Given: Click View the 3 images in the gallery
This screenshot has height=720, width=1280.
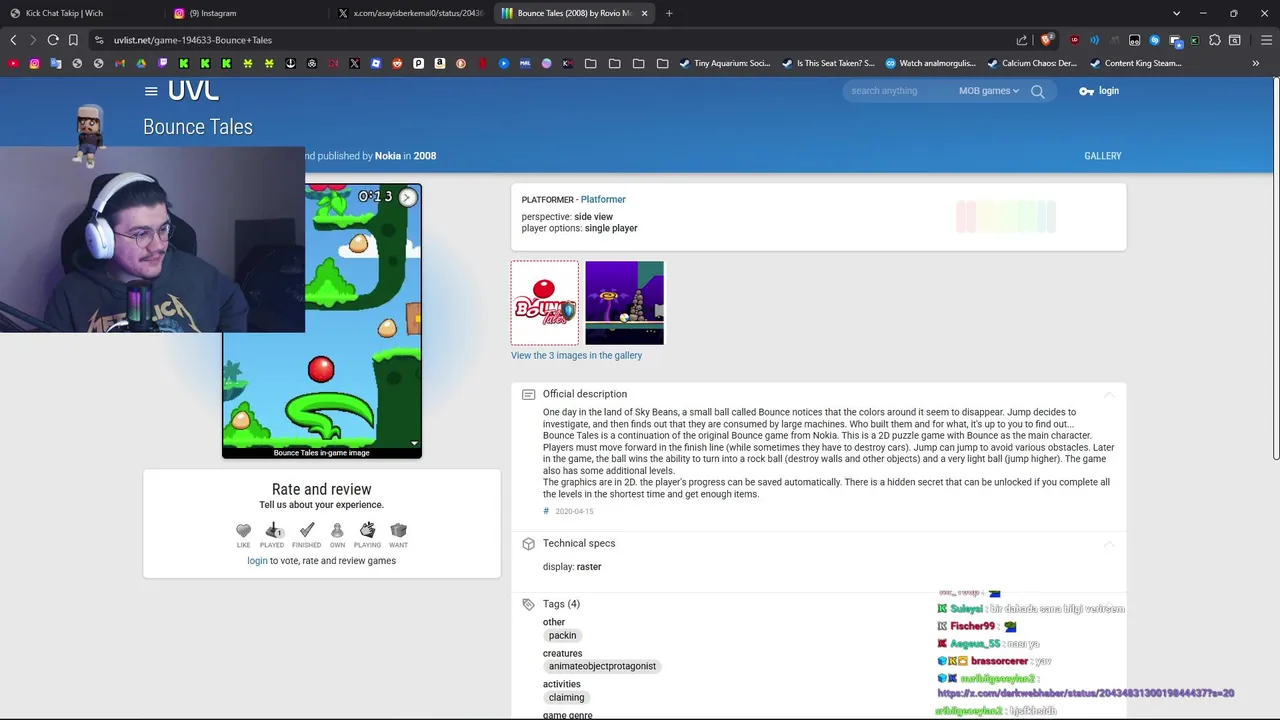Looking at the screenshot, I should pos(576,355).
